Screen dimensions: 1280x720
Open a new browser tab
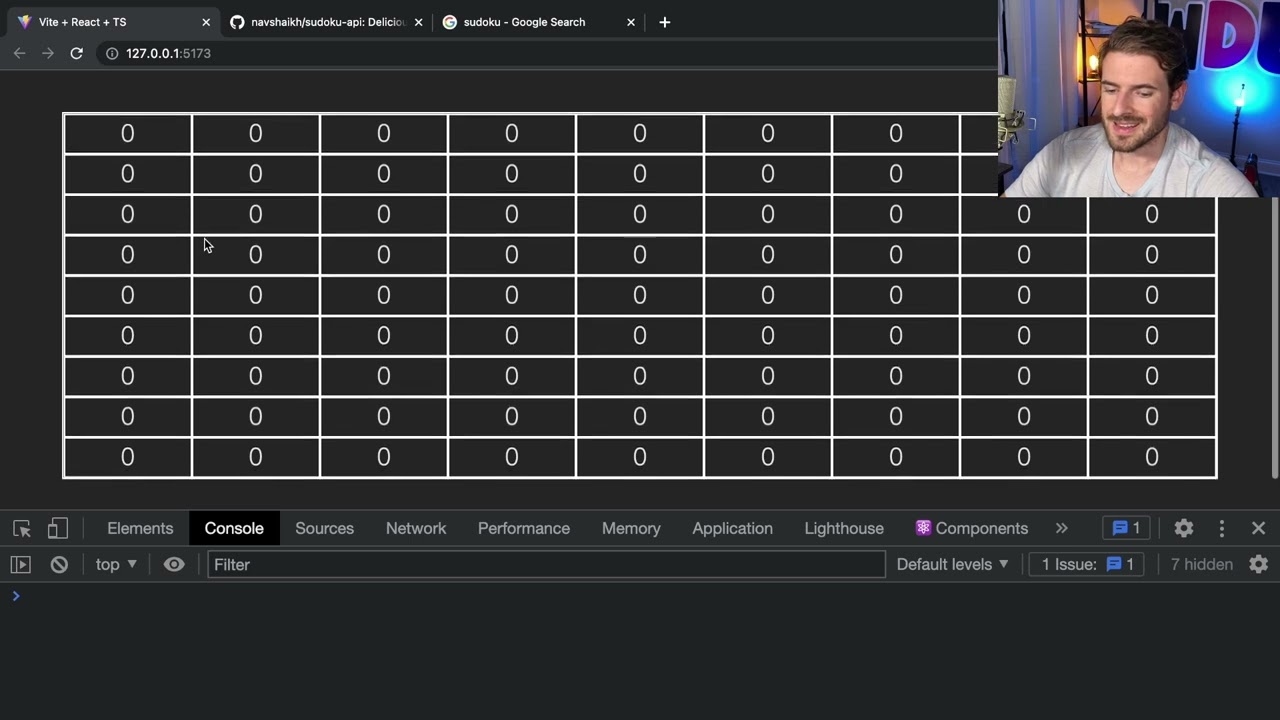coord(665,22)
